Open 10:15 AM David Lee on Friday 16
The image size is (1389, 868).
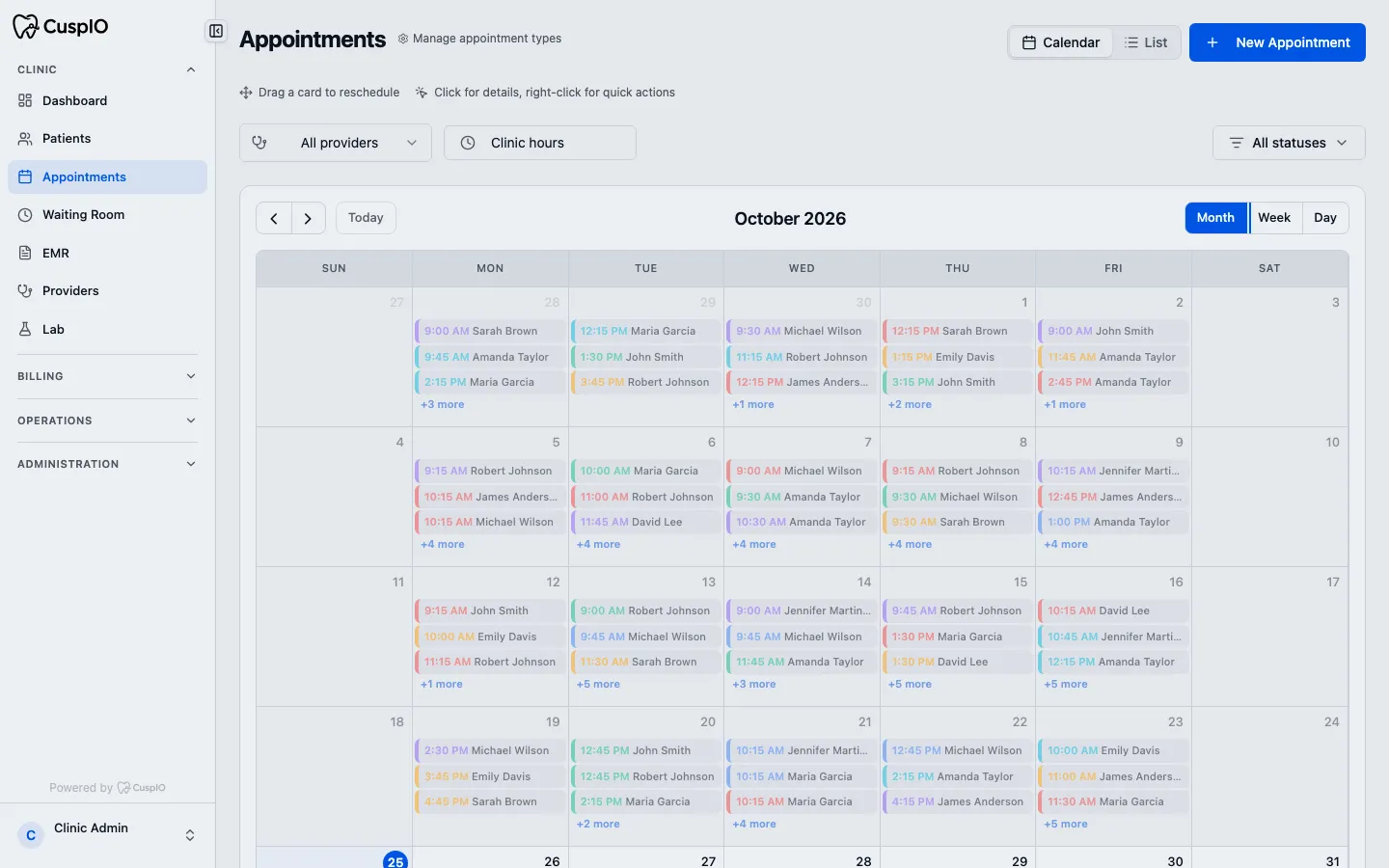pos(1113,610)
